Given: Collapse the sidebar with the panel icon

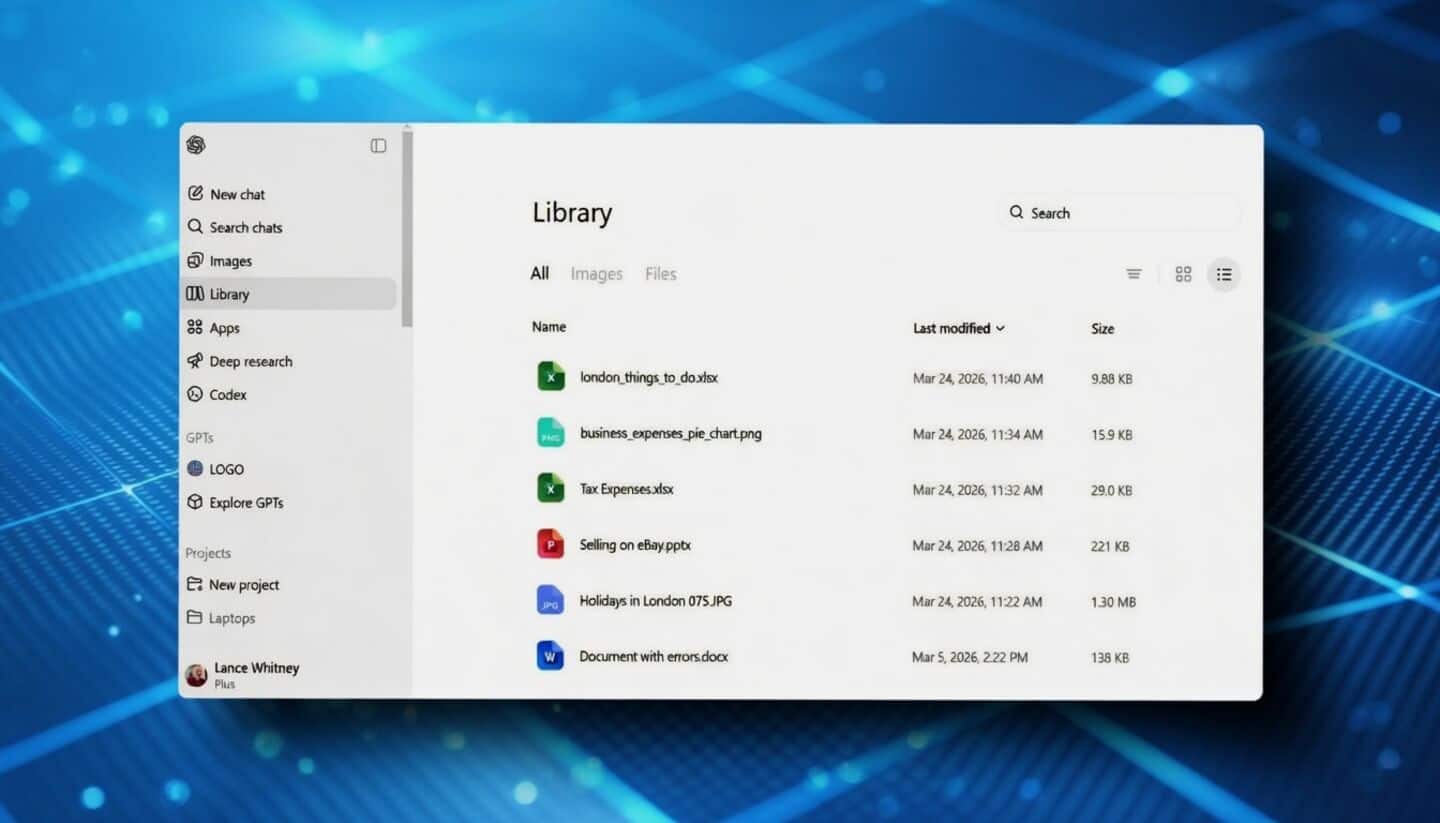Looking at the screenshot, I should point(378,146).
